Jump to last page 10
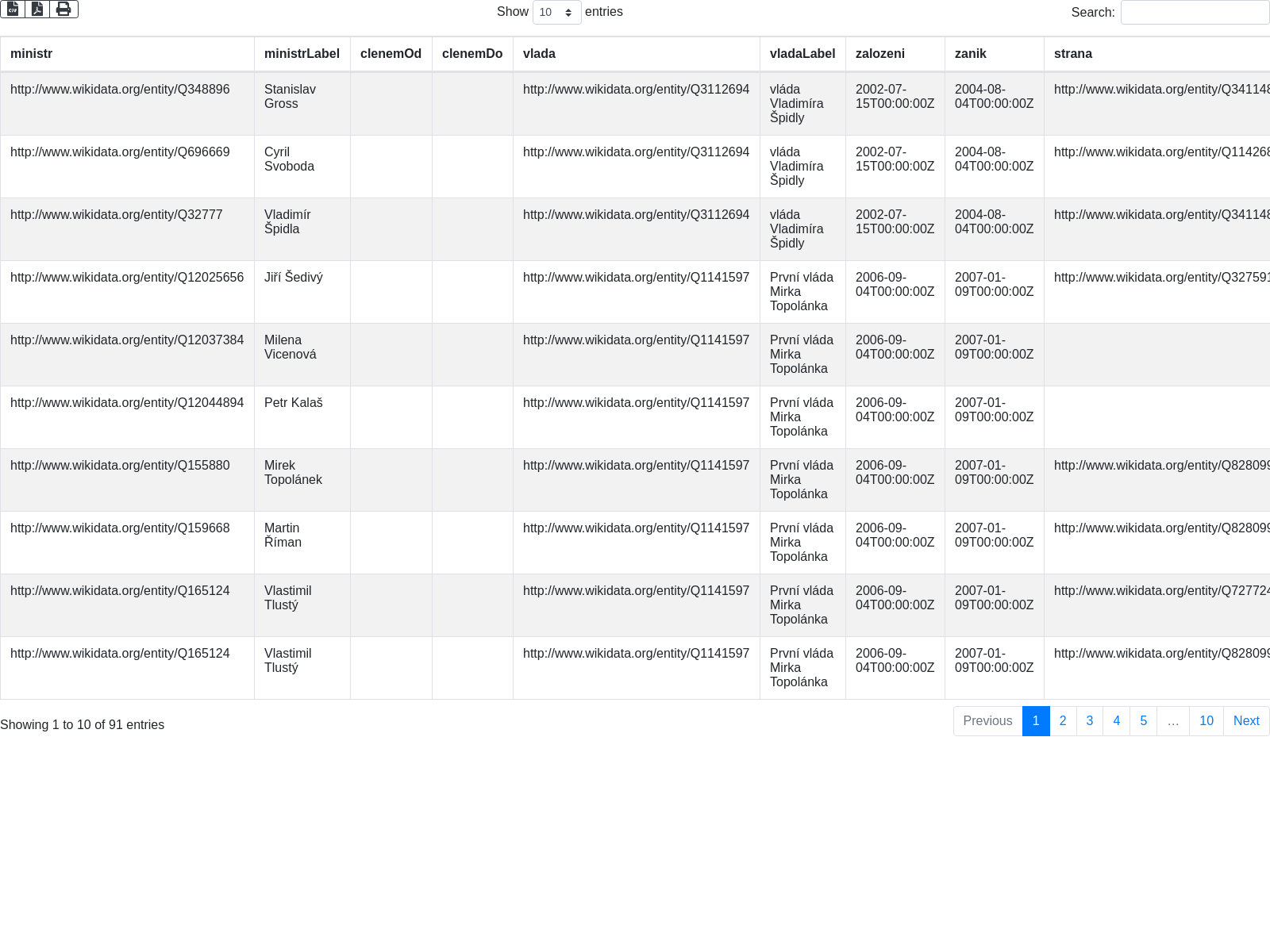Image resolution: width=1270 pixels, height=952 pixels. pos(1206,721)
